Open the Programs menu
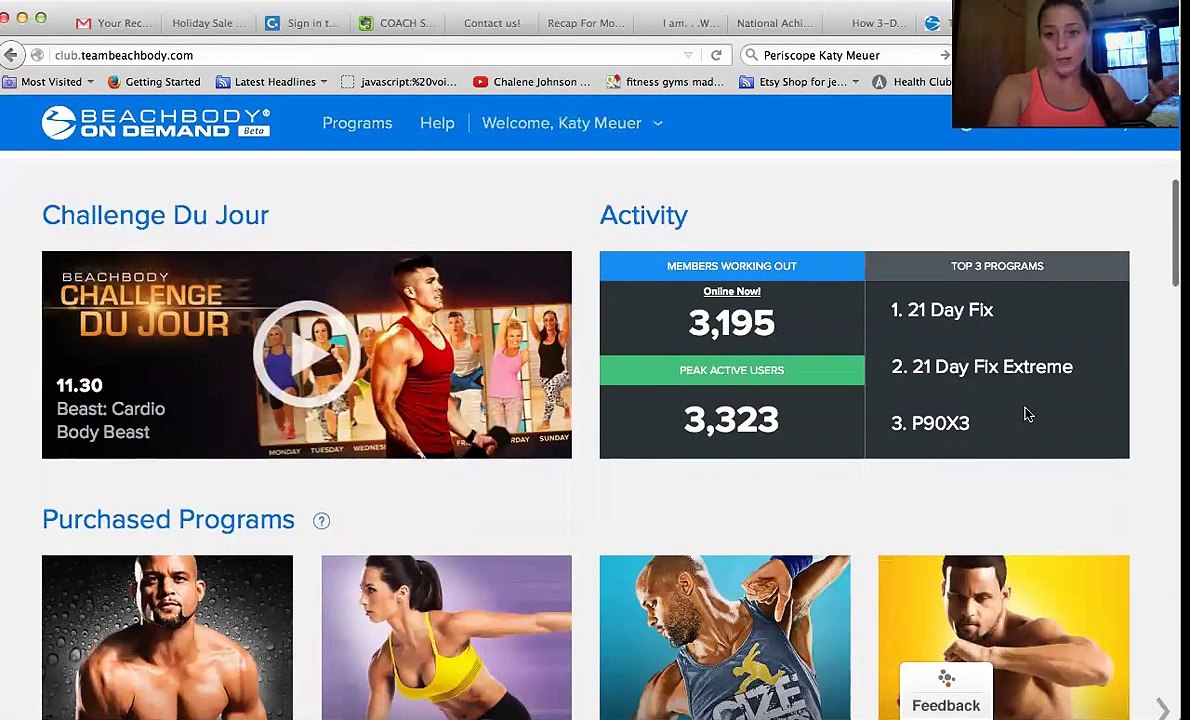This screenshot has width=1190, height=720. pos(357,123)
